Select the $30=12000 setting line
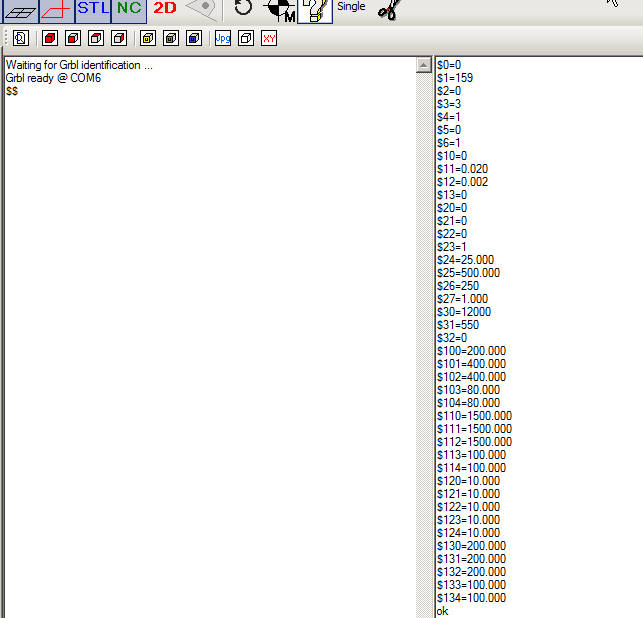 [x=464, y=312]
